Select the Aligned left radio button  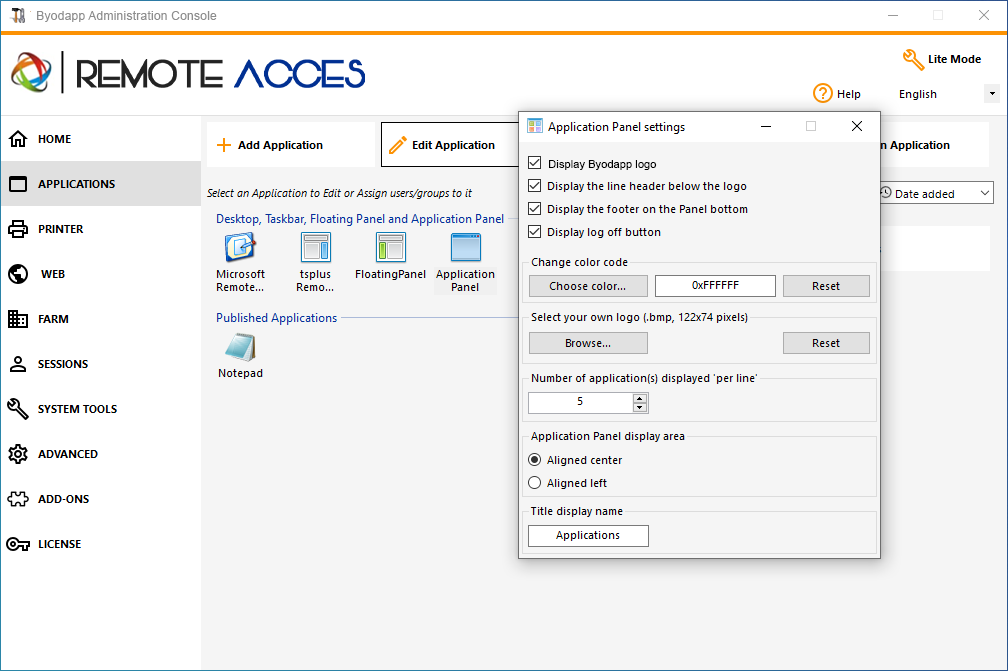click(534, 483)
